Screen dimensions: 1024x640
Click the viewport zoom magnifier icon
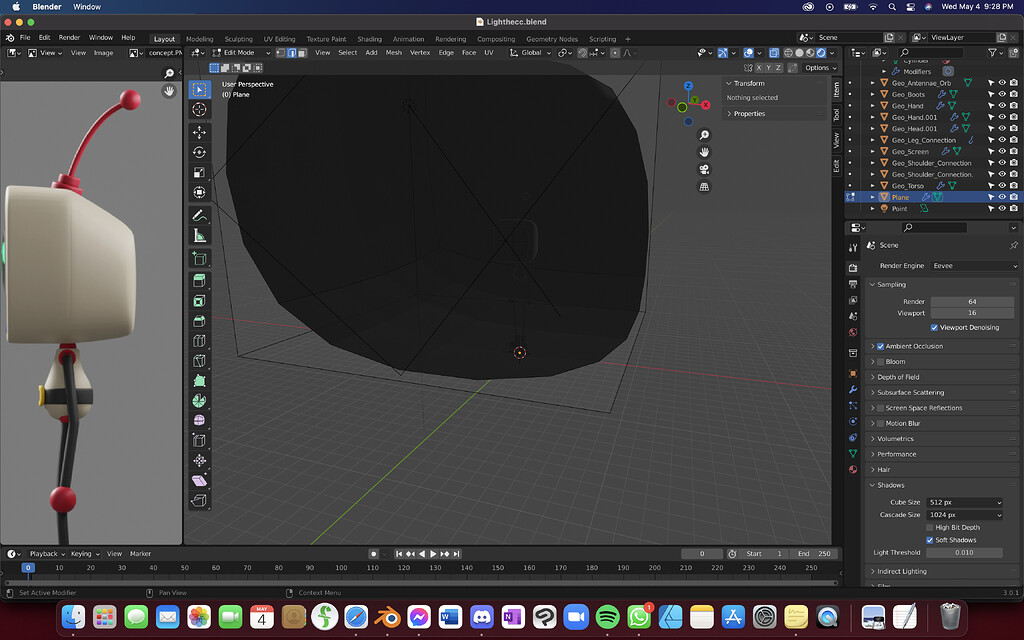[704, 135]
